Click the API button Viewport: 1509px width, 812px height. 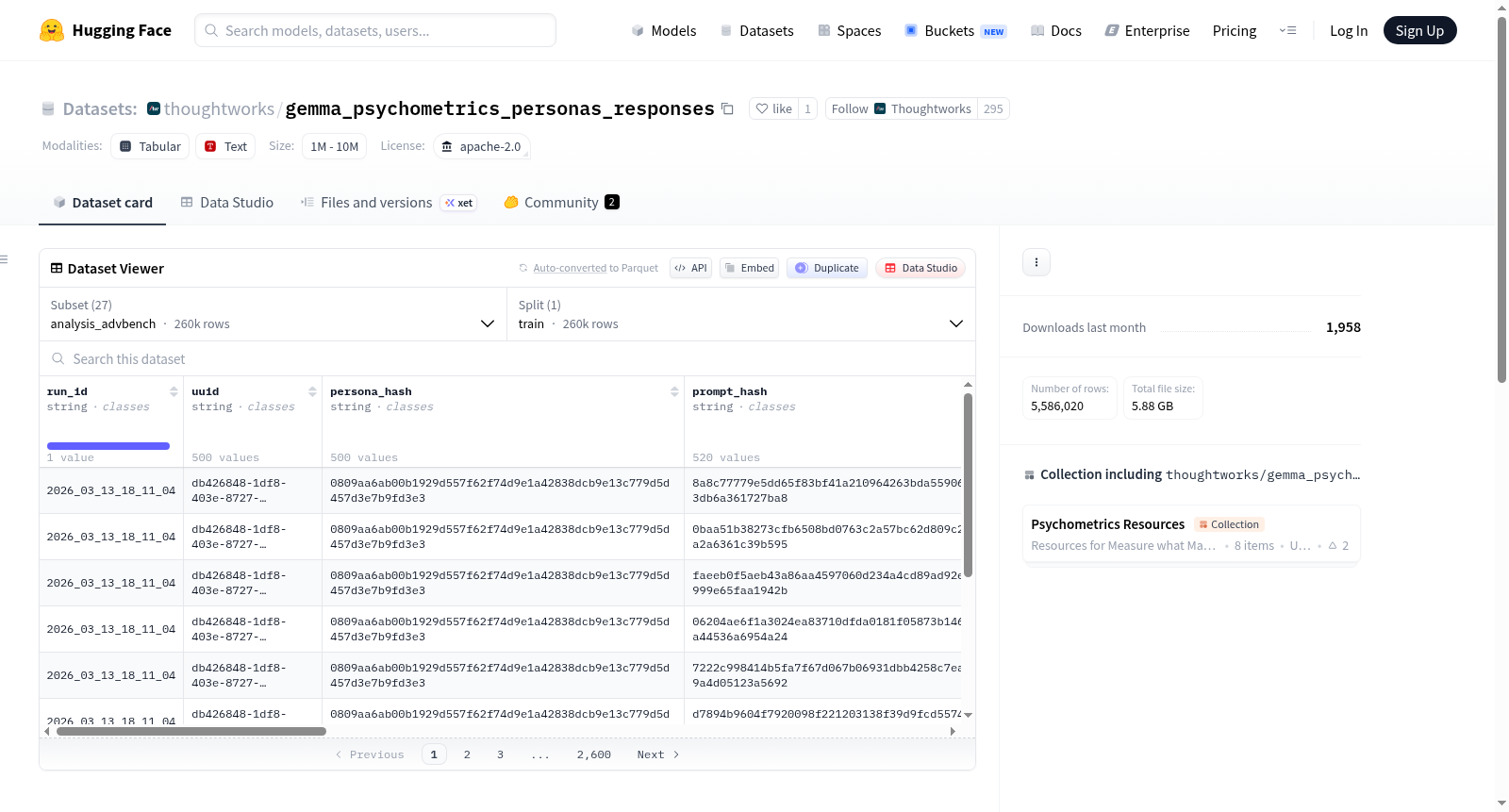pyautogui.click(x=690, y=268)
